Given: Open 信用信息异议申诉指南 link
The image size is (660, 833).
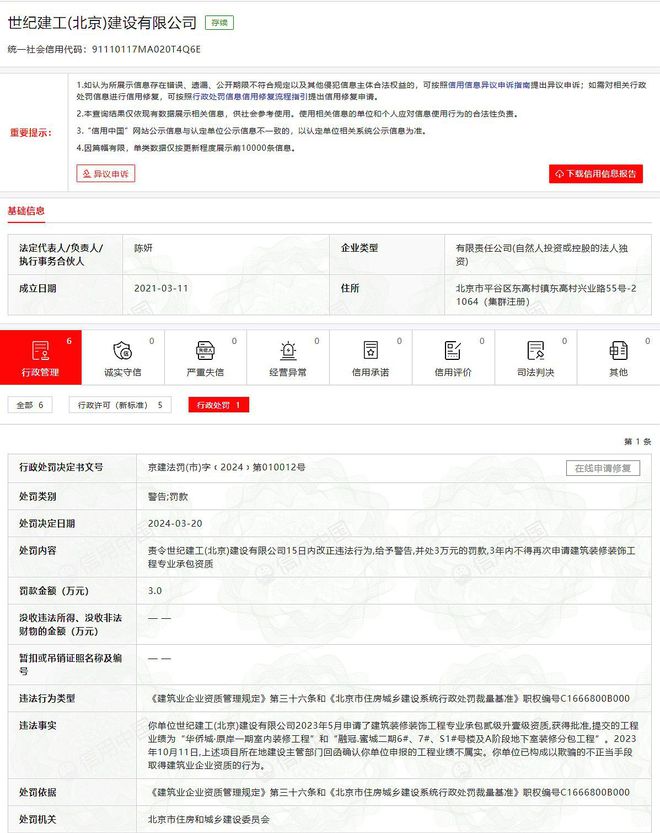Looking at the screenshot, I should click(489, 85).
